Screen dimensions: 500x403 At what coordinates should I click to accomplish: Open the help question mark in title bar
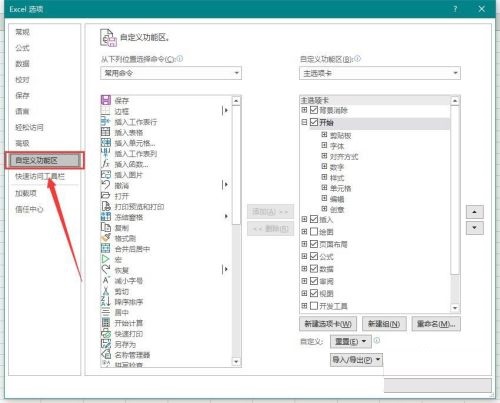point(455,9)
